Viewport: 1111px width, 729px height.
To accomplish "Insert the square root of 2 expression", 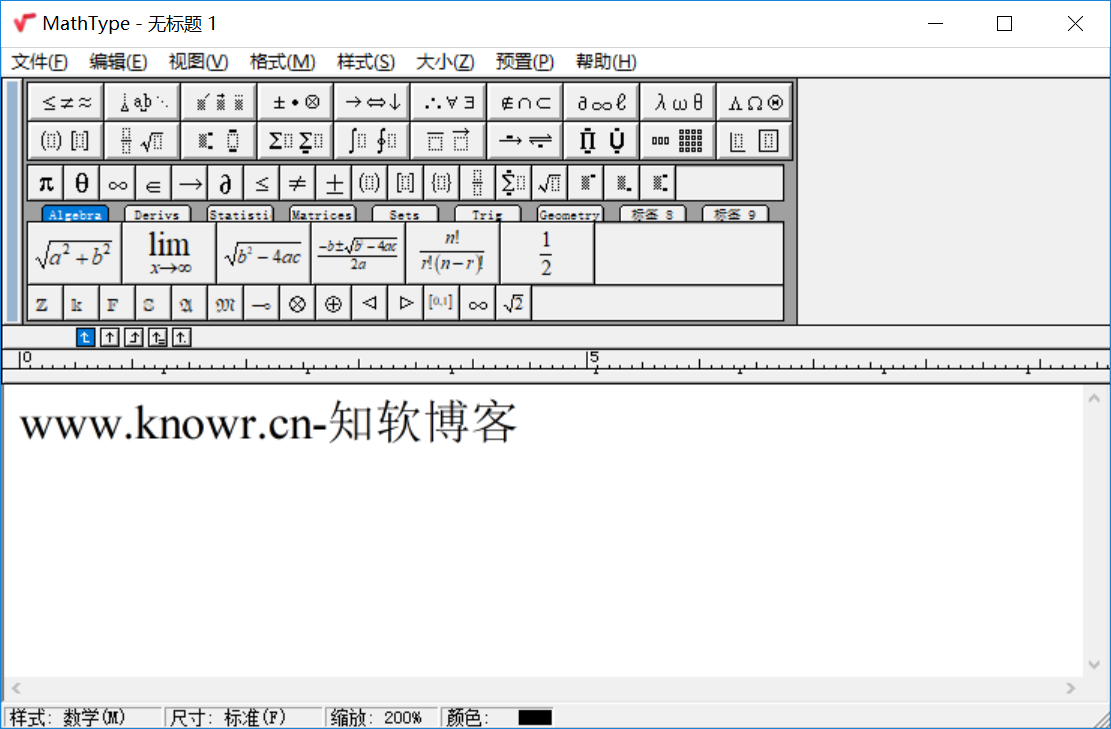I will (x=514, y=304).
